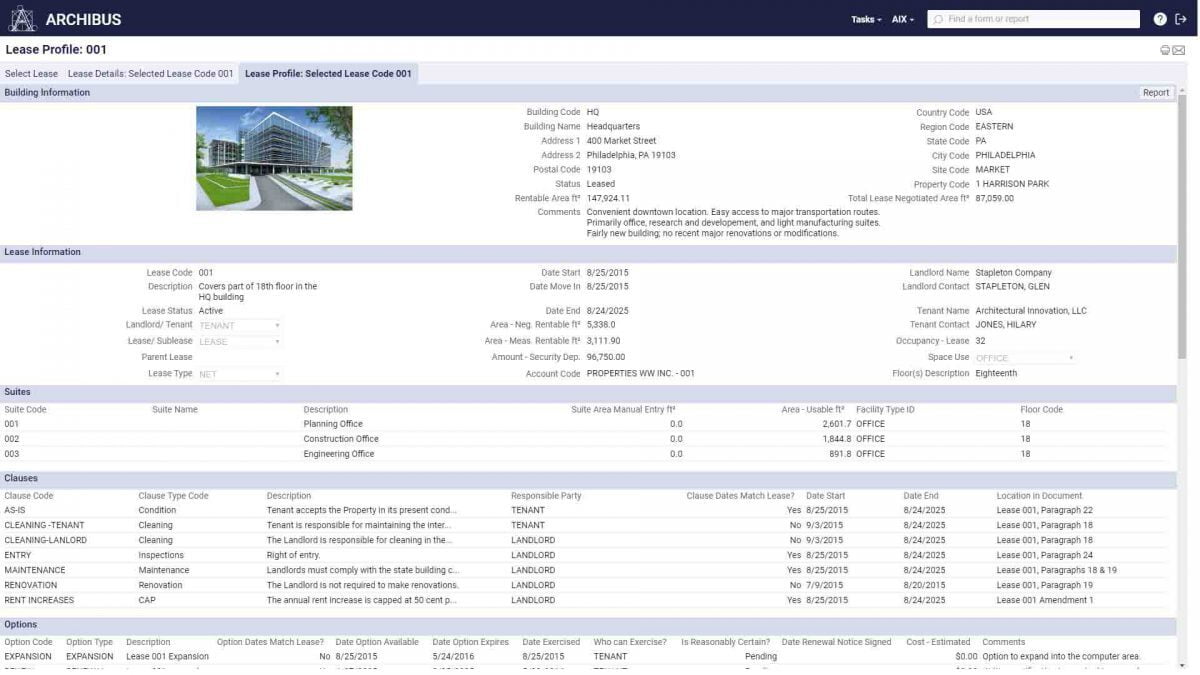
Task: Click the help question mark icon
Action: (x=1161, y=18)
